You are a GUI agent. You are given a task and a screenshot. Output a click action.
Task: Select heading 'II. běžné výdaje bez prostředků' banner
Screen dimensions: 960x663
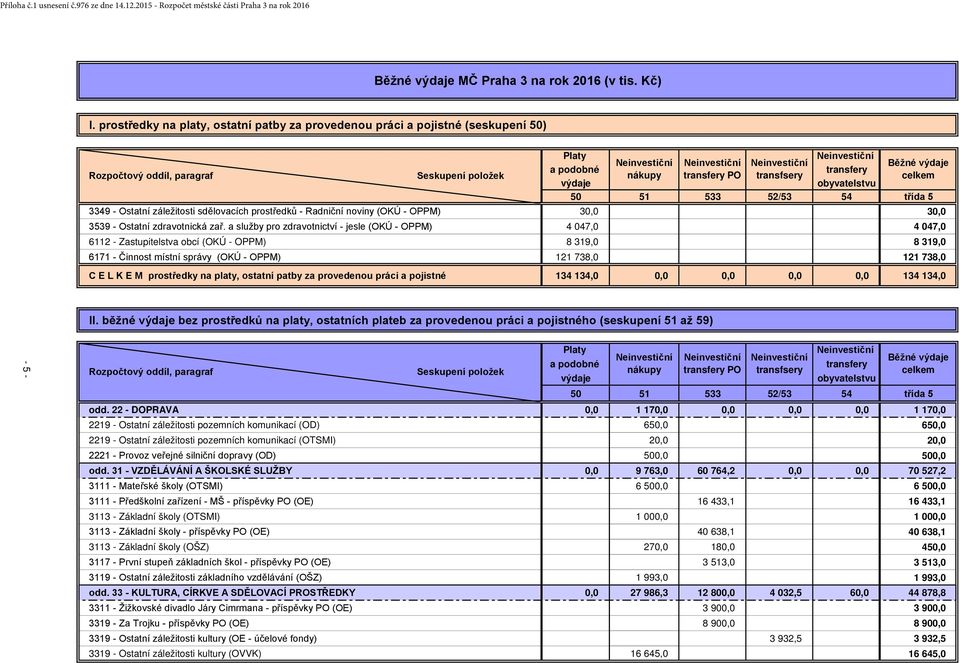[517, 320]
